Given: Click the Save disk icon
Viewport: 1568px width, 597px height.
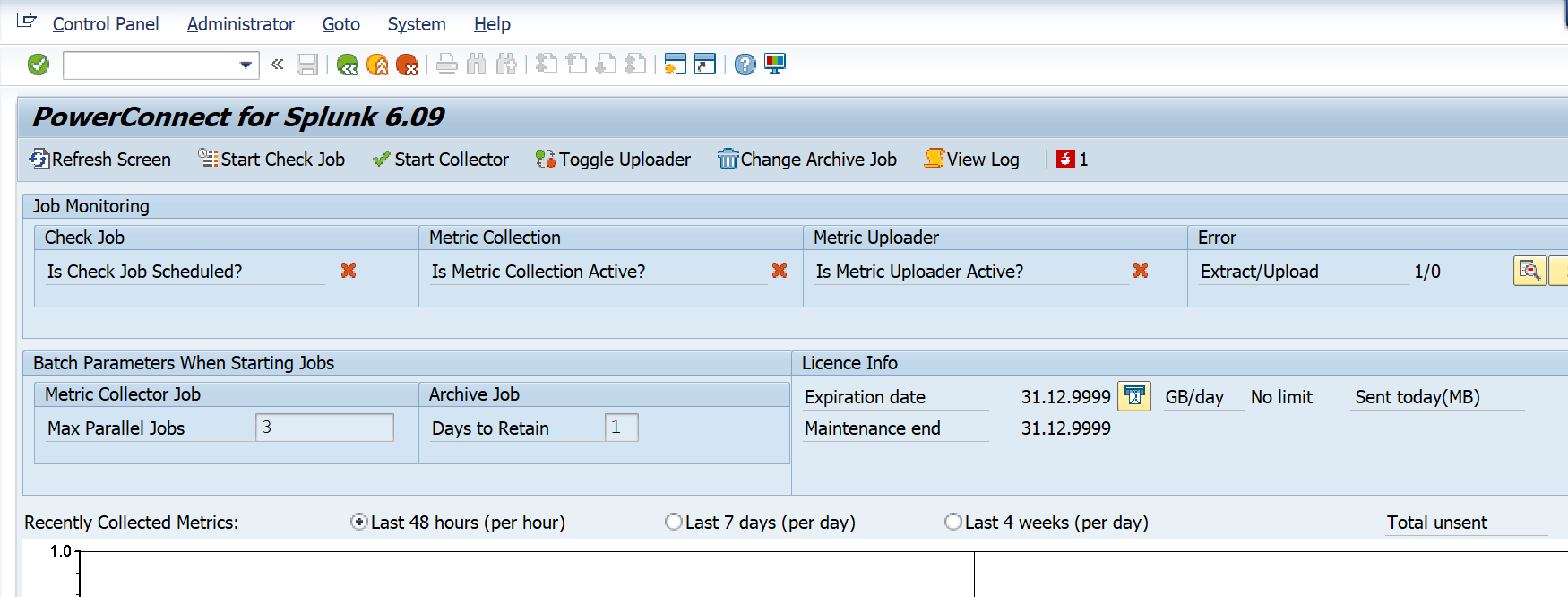Looking at the screenshot, I should 307,65.
